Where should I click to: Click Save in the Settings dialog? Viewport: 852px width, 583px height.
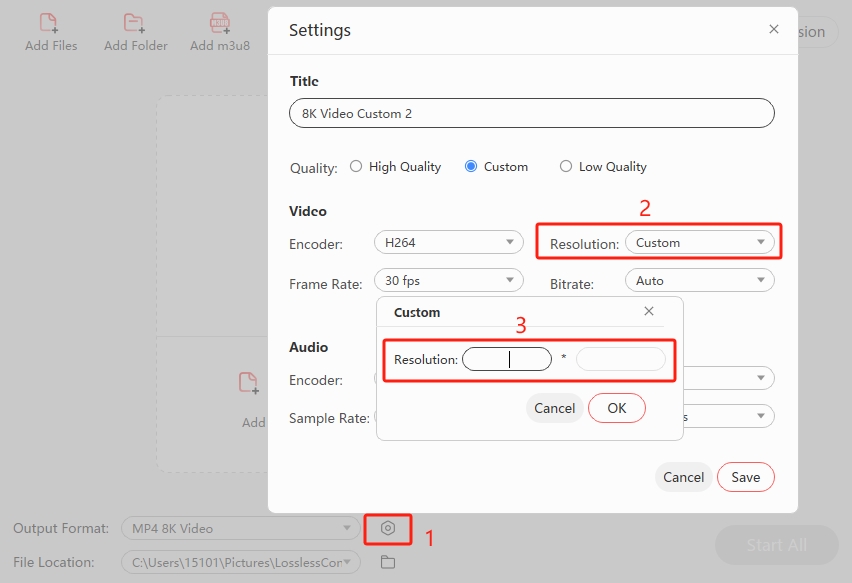pyautogui.click(x=745, y=477)
